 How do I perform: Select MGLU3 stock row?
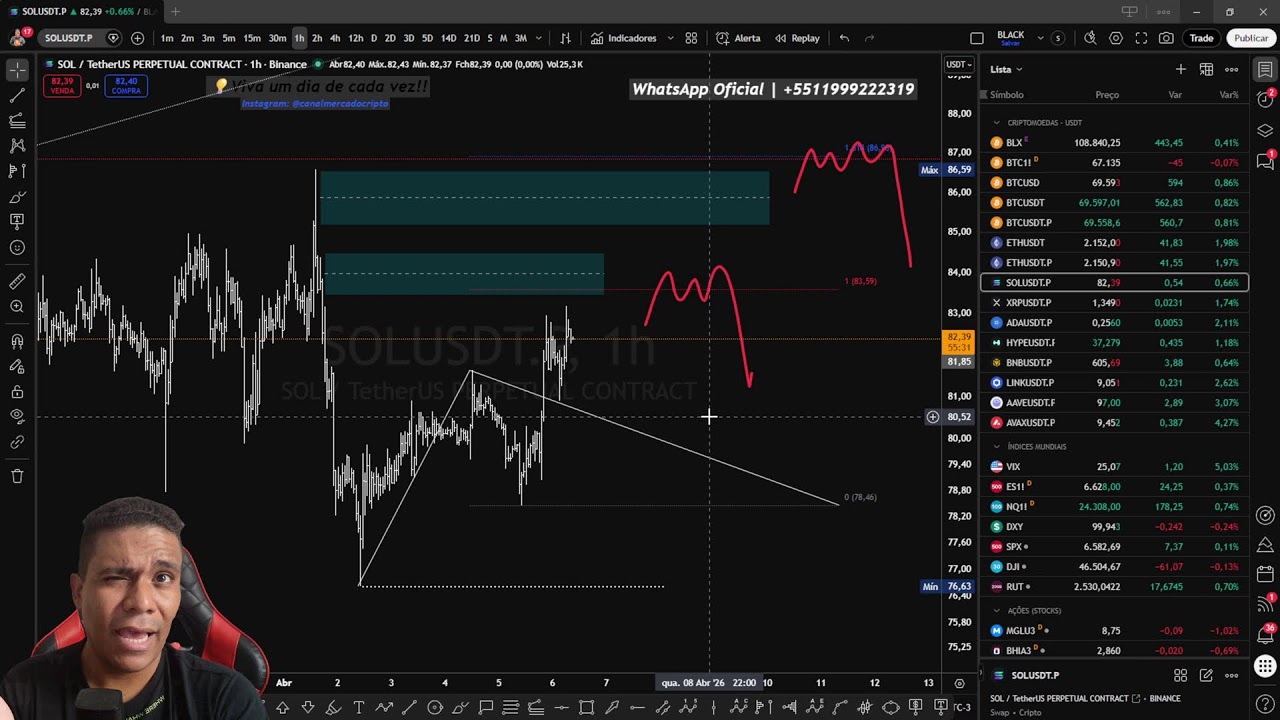[1116, 630]
